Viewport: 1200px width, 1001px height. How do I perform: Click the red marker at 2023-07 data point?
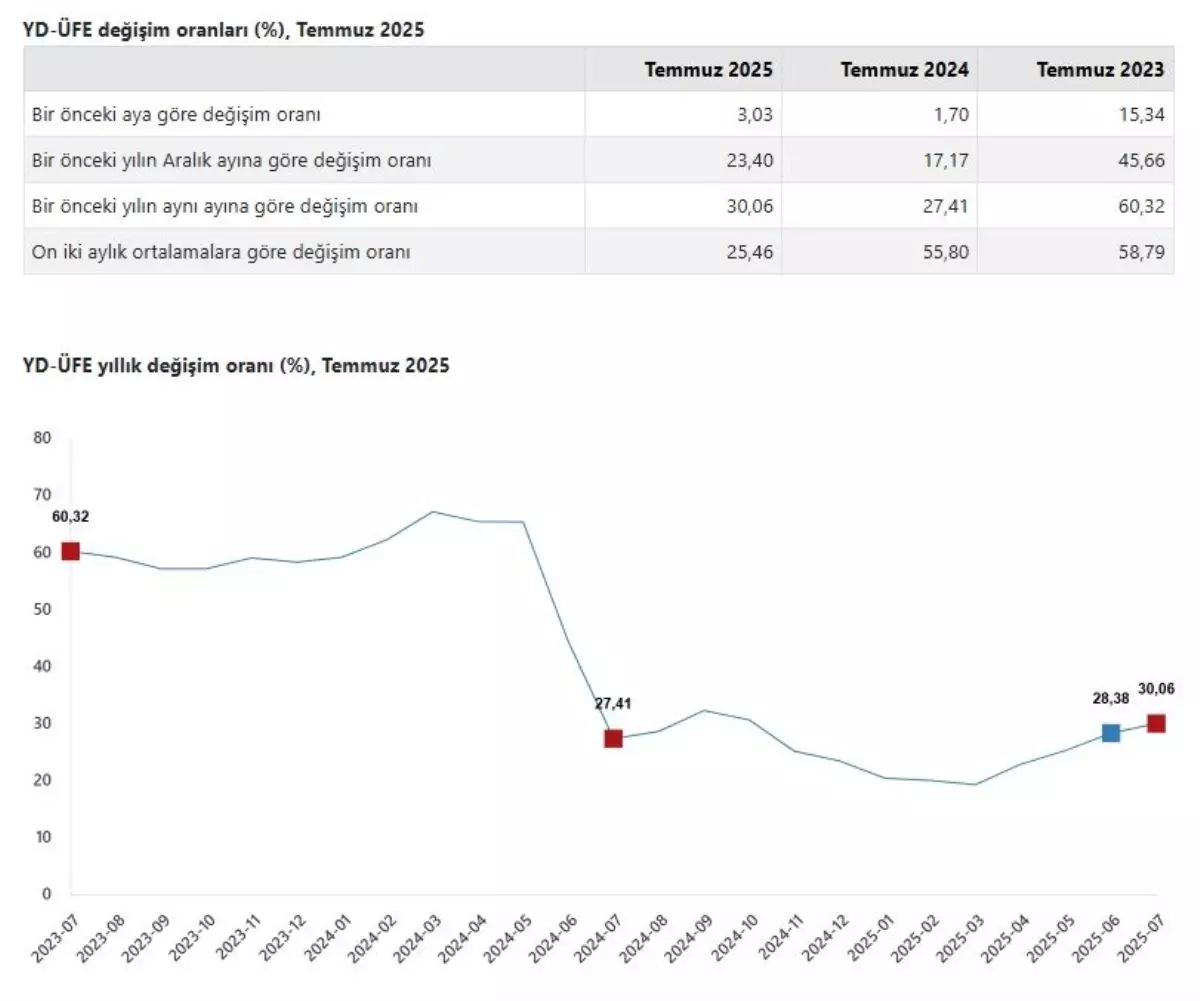click(70, 551)
